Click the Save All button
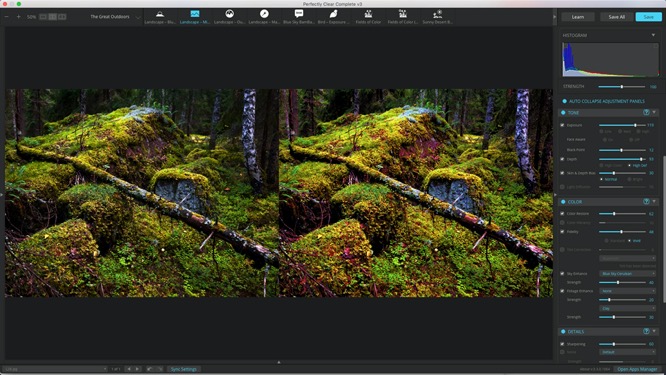Screen dimensions: 666x375 616,17
